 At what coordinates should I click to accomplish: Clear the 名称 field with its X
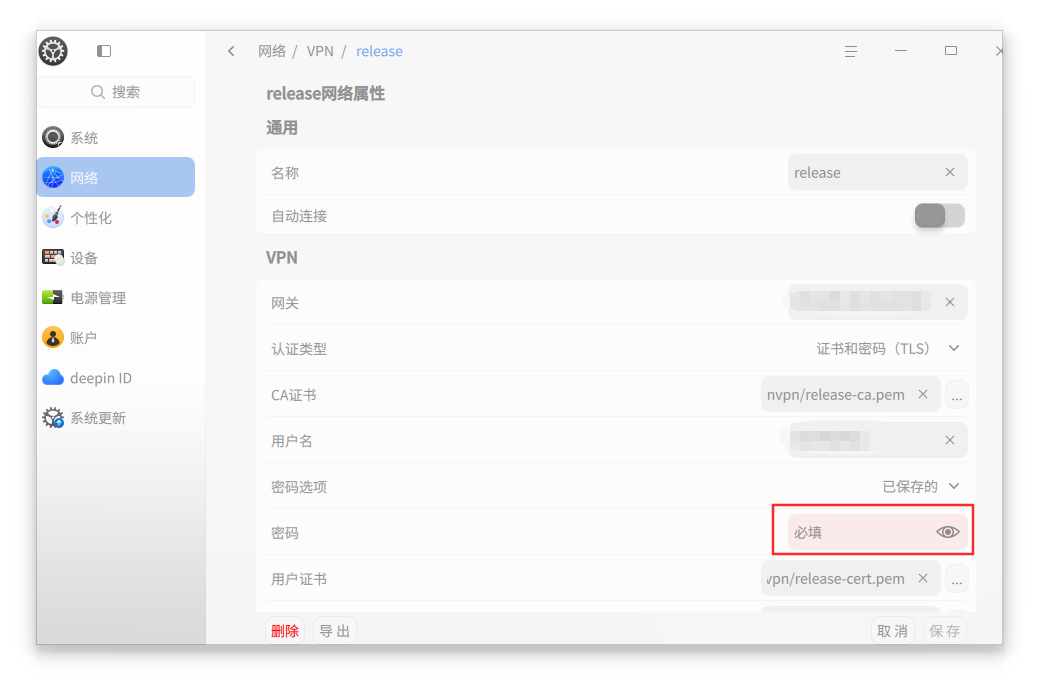(x=950, y=172)
